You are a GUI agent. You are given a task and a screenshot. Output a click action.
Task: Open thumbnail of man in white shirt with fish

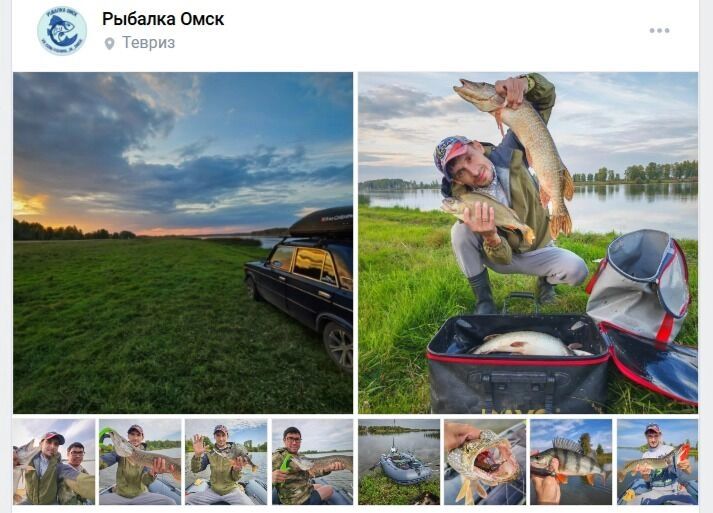click(658, 462)
